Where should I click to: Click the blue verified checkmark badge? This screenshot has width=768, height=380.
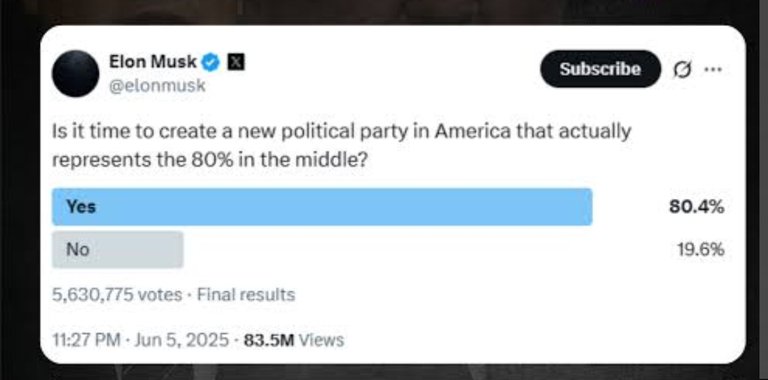coord(211,63)
